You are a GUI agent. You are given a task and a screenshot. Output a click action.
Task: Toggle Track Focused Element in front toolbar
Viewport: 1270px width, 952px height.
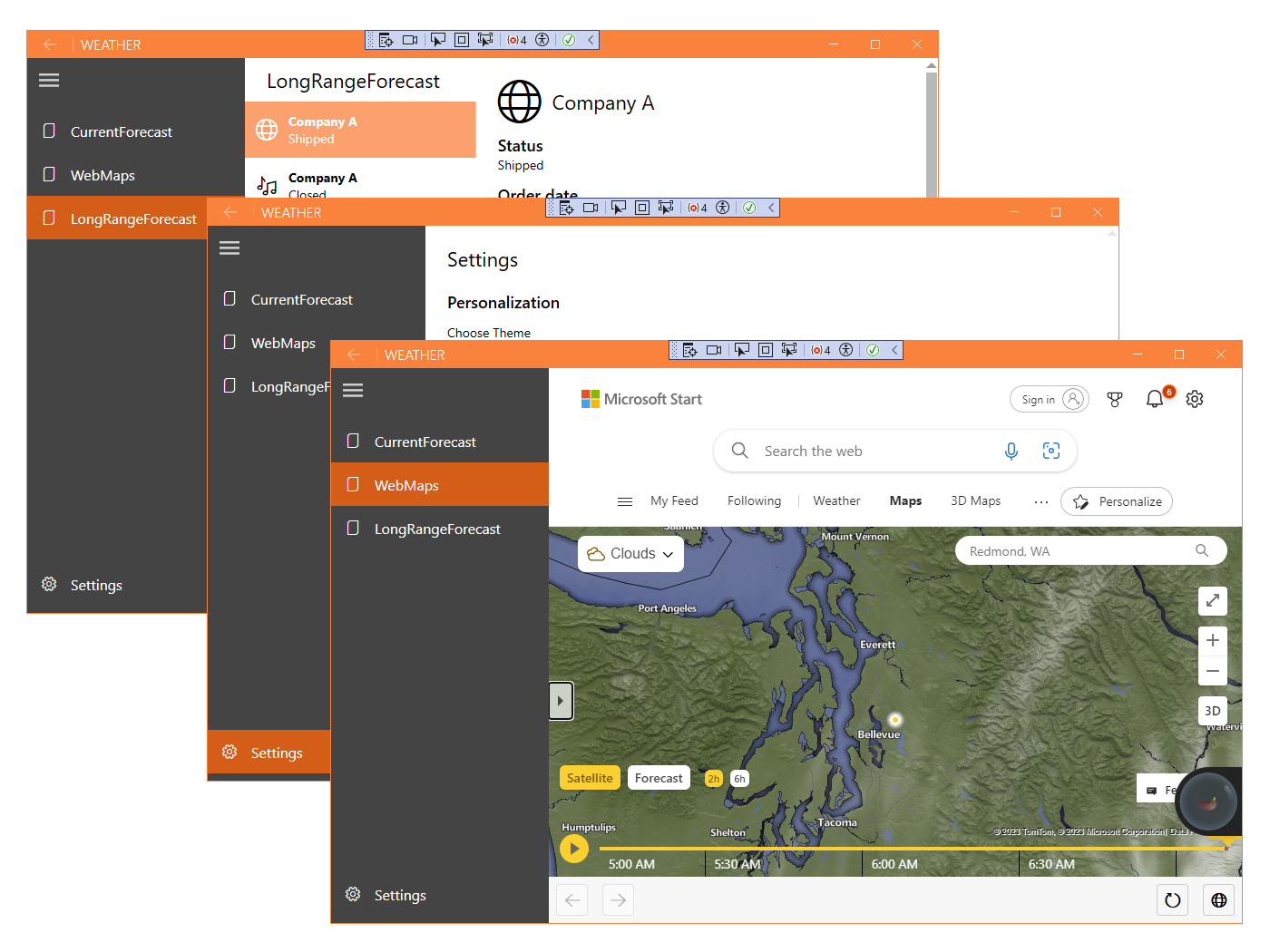click(789, 350)
